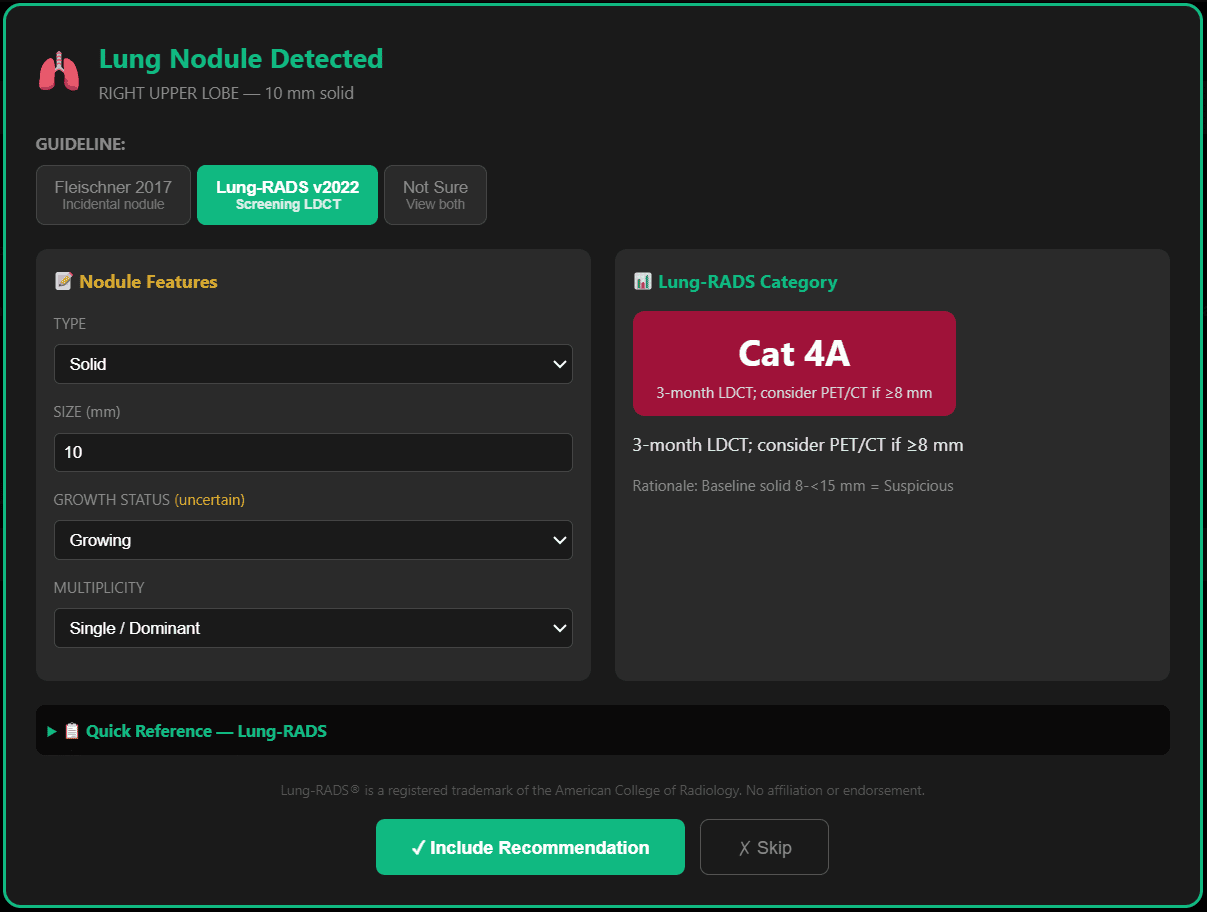Click the red Cat 4A category badge
The width and height of the screenshot is (1207, 912).
(x=794, y=363)
